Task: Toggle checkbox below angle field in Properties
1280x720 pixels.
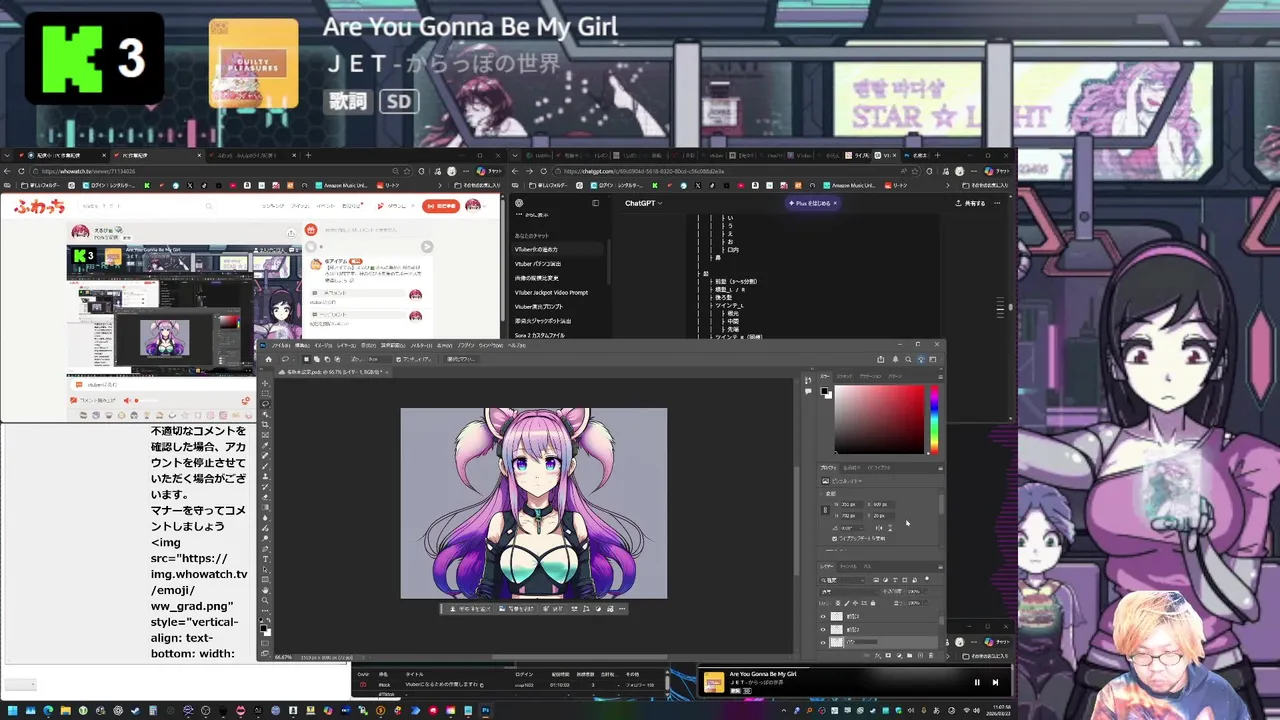Action: click(x=835, y=539)
